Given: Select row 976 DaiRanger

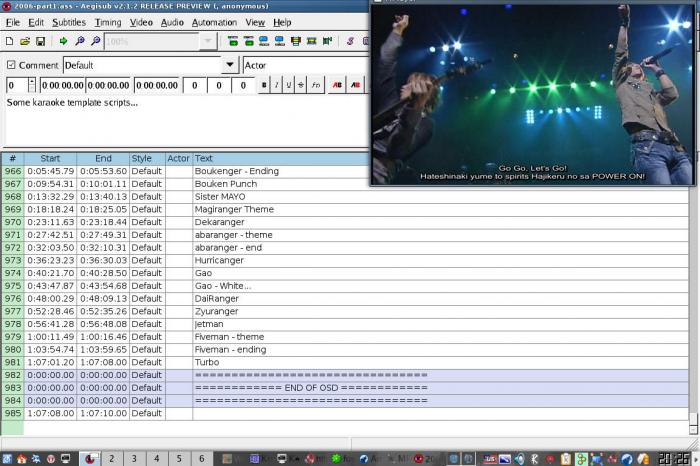Looking at the screenshot, I should [345, 298].
